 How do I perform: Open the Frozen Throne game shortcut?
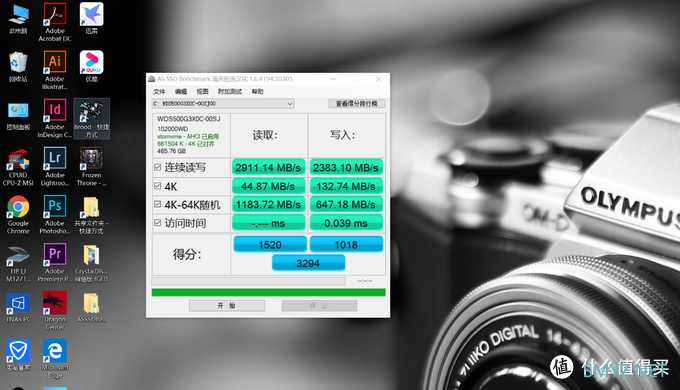point(91,167)
